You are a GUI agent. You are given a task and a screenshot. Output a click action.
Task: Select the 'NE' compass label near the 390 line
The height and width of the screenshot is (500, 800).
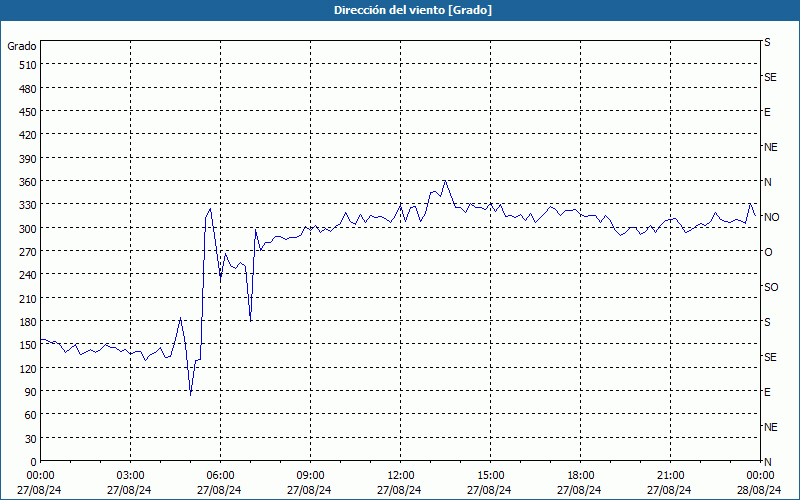pyautogui.click(x=770, y=147)
